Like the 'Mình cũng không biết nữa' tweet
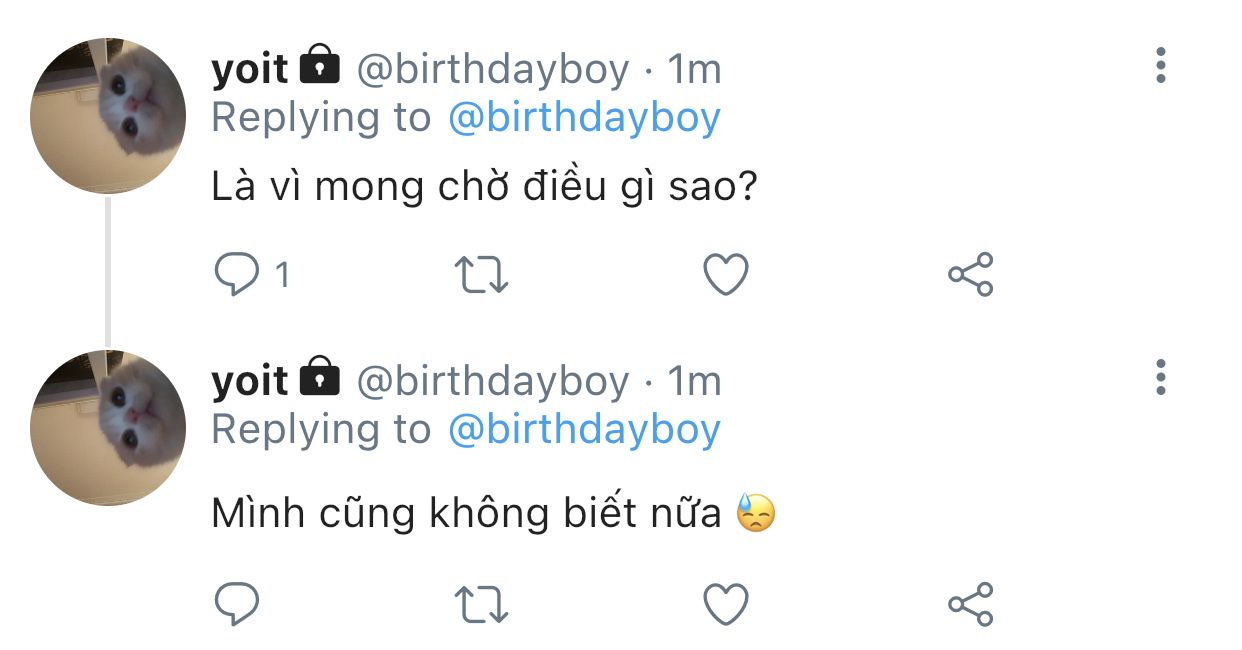Viewport: 1242px width, 650px height. (726, 604)
